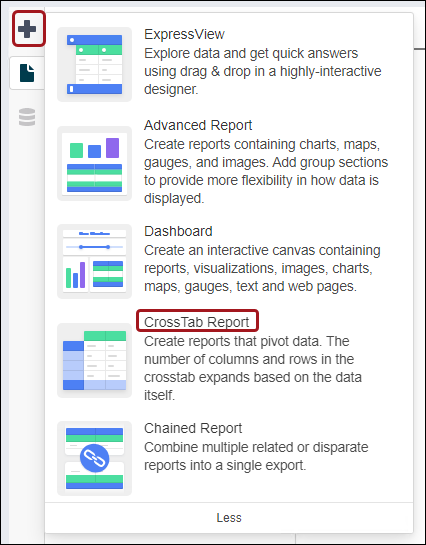Collapse the list with Less
Viewport: 426px width, 545px height.
229,518
